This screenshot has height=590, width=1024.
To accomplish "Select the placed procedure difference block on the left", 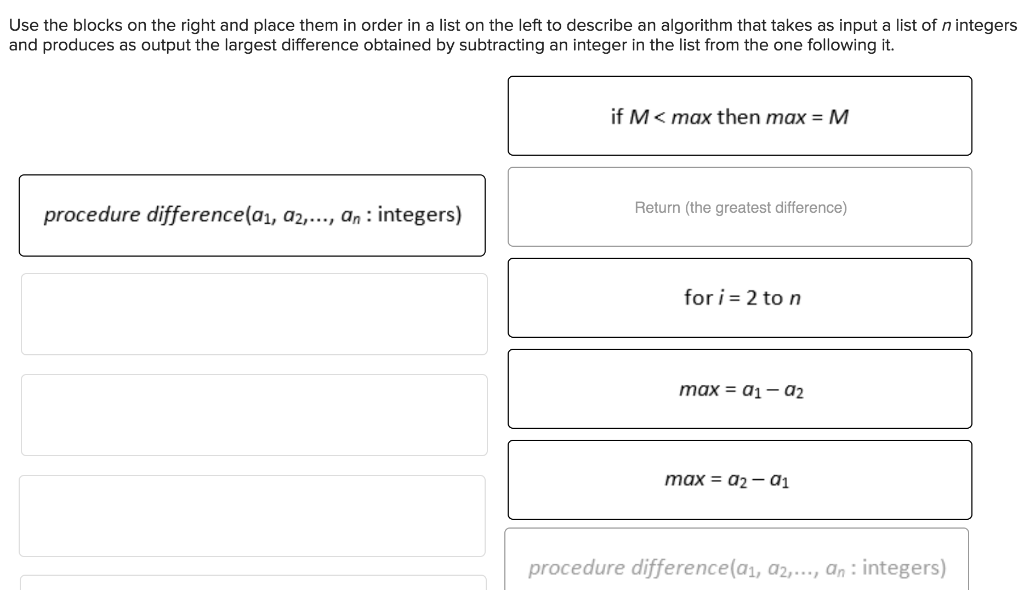I will [x=252, y=214].
